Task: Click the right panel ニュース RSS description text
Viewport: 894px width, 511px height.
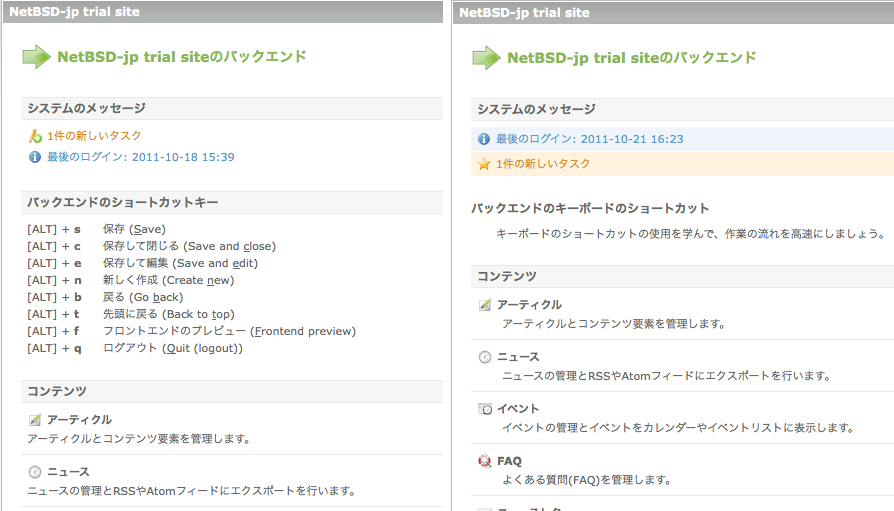Action: coord(667,376)
